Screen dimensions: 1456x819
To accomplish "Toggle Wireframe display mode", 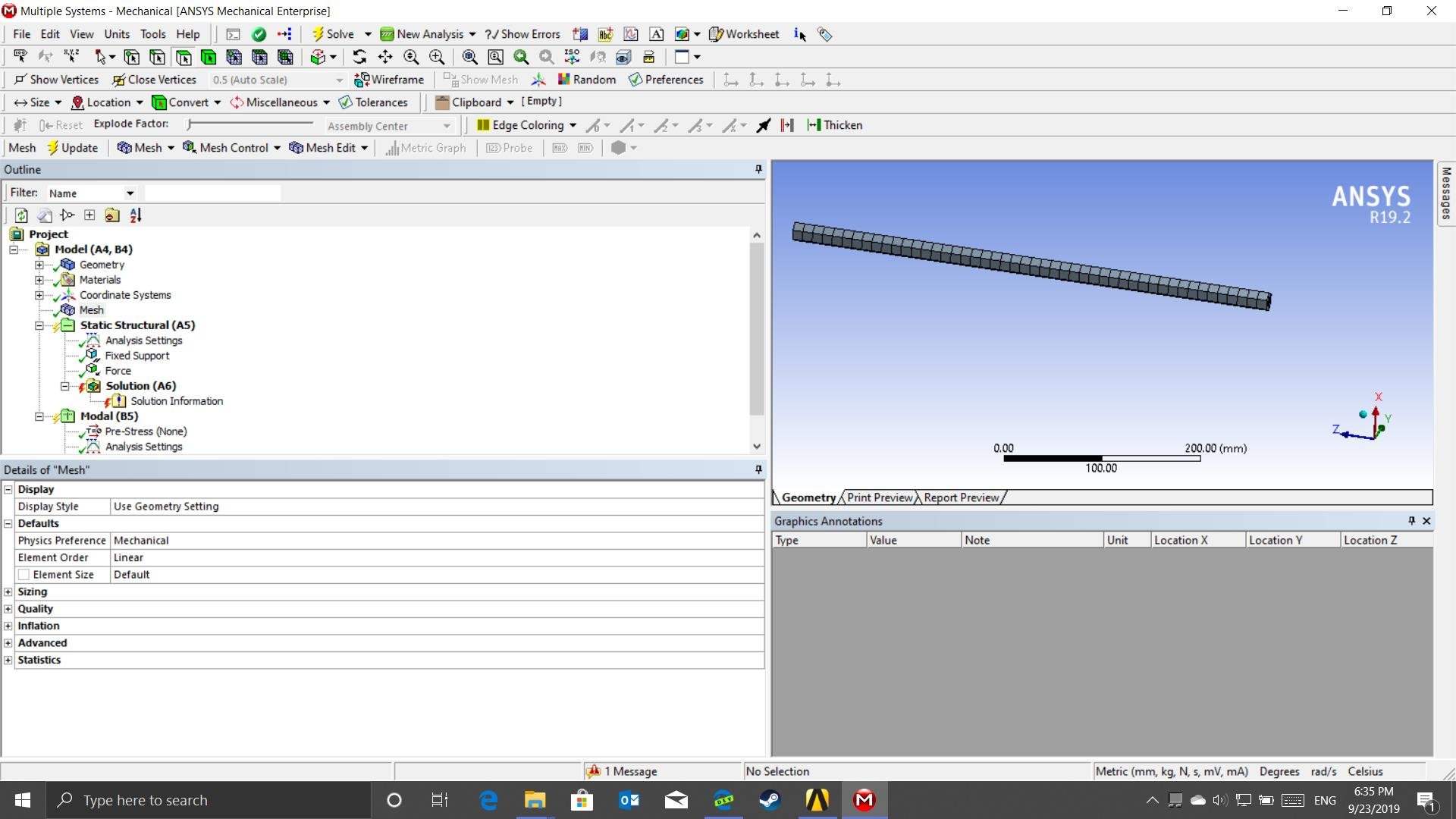I will pyautogui.click(x=389, y=80).
